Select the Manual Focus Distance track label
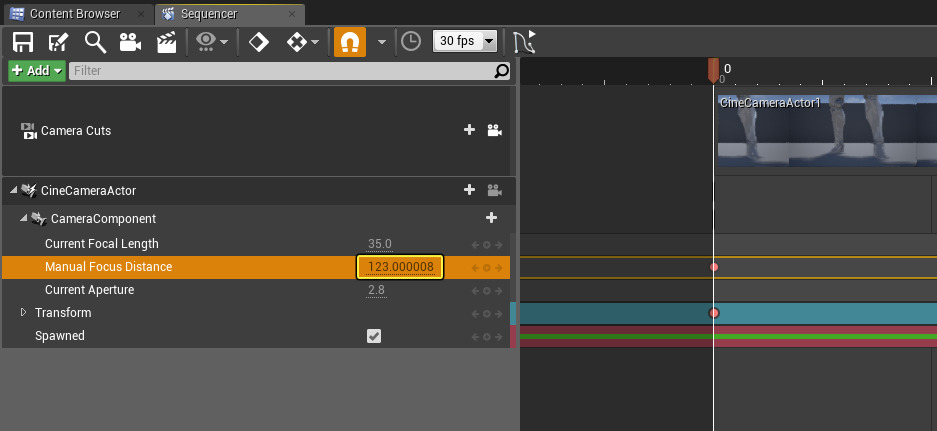The width and height of the screenshot is (937, 431). coord(108,267)
